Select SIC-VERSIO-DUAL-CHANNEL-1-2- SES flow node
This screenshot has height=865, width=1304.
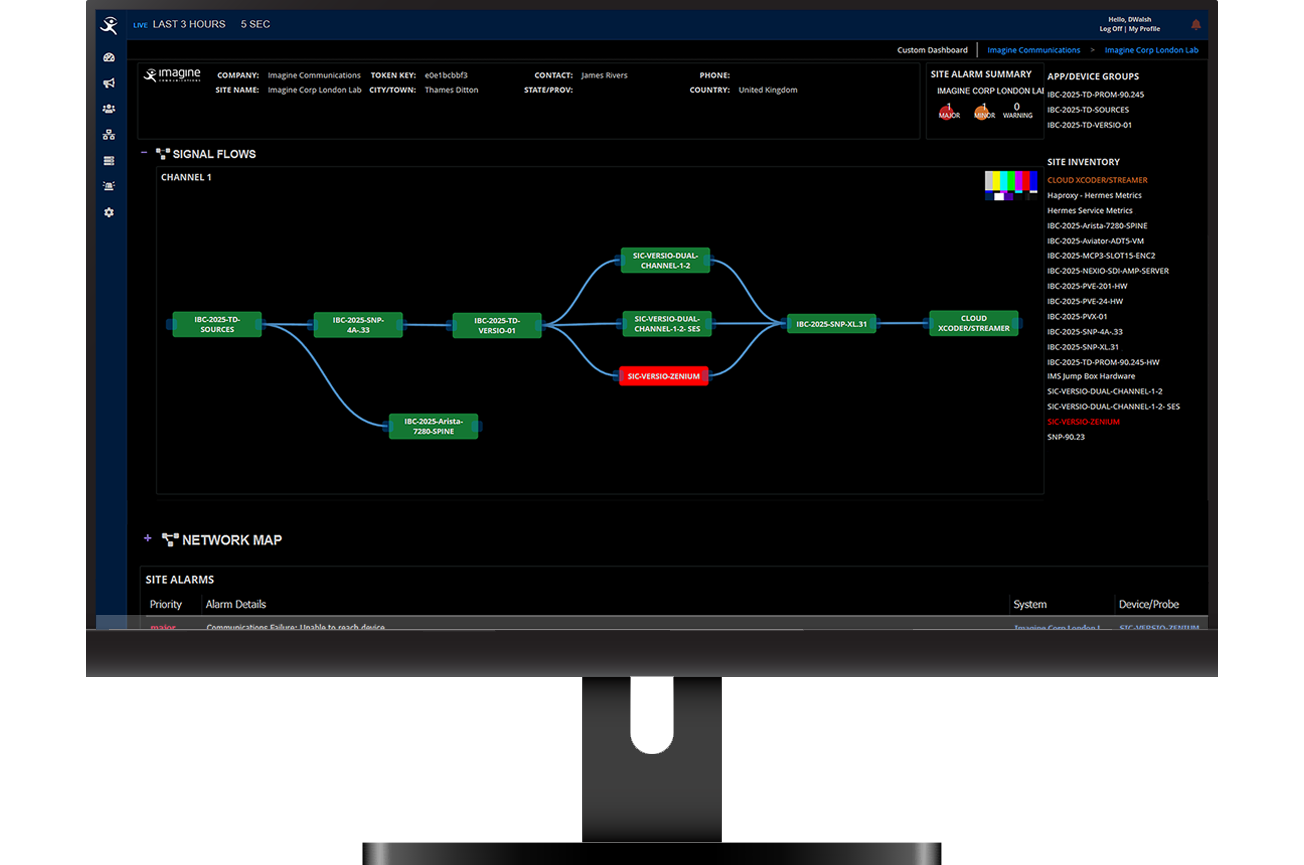tap(665, 323)
